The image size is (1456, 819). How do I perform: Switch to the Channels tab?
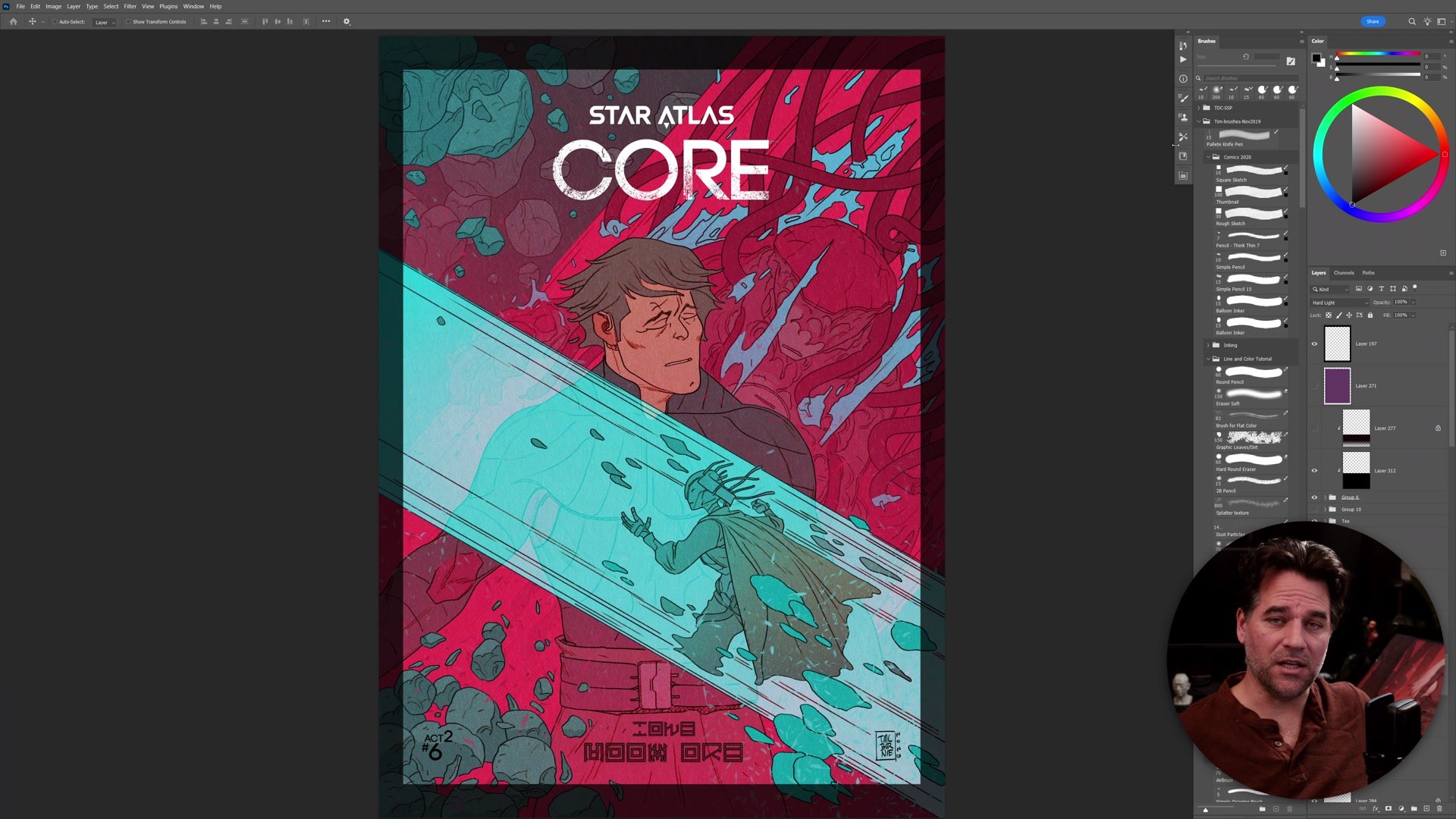coord(1344,273)
